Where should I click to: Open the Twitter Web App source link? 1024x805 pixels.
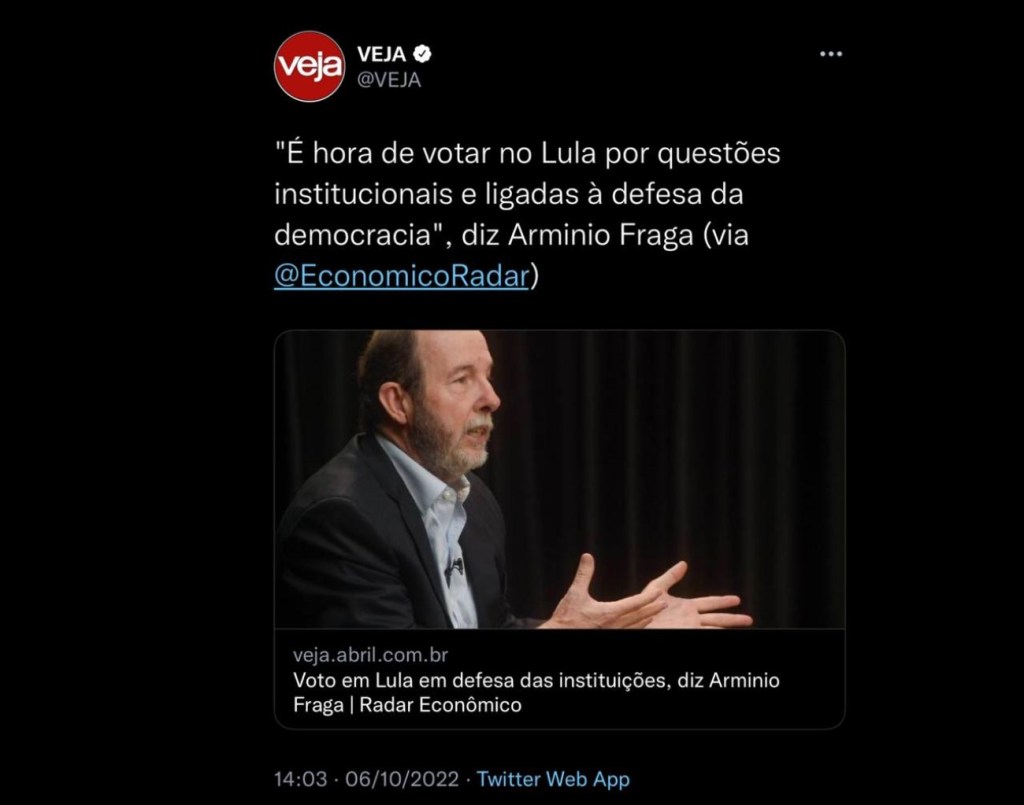tap(553, 779)
